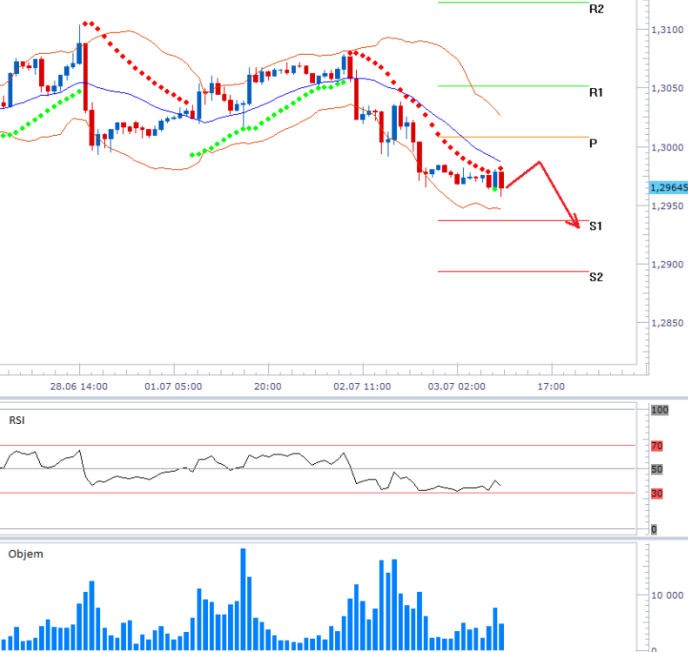Click the 1,3050 price axis label
Image resolution: width=688 pixels, height=652 pixels.
pos(667,89)
